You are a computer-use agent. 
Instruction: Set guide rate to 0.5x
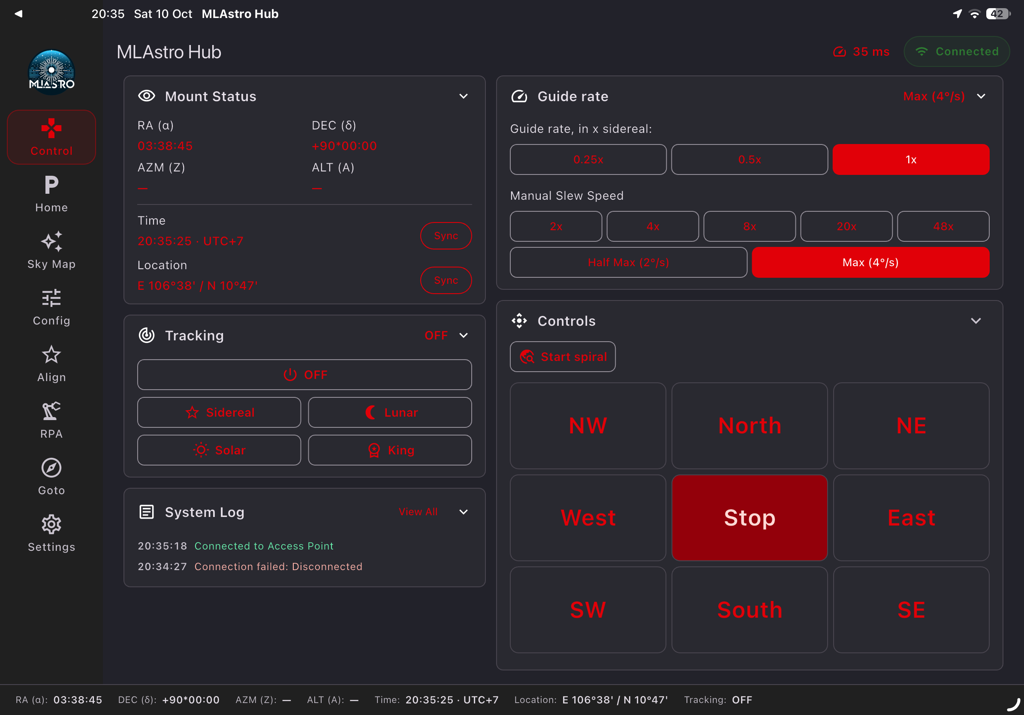point(750,159)
